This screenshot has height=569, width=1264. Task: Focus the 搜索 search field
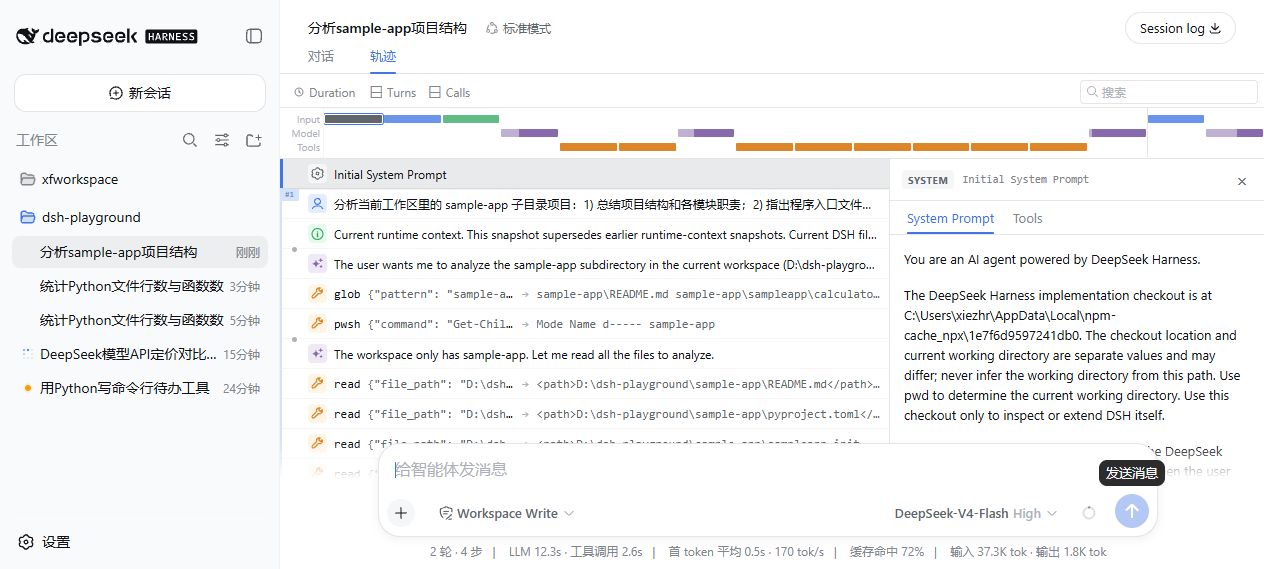coord(1169,92)
